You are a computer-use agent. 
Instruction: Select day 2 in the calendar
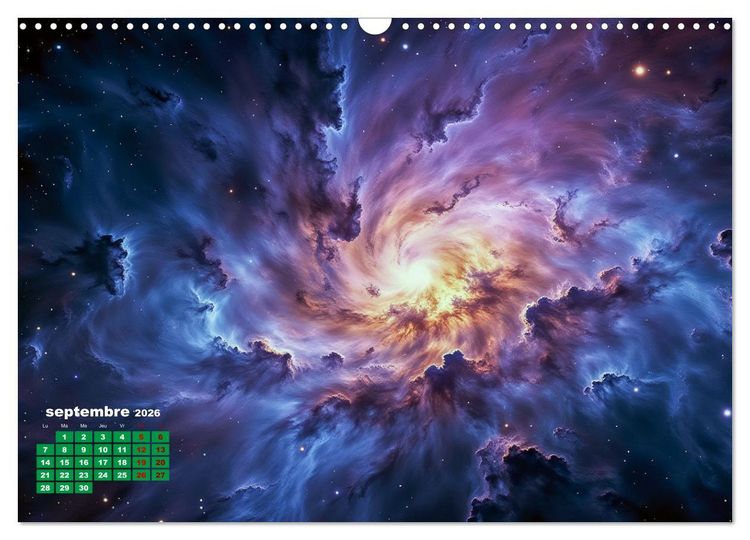click(84, 437)
